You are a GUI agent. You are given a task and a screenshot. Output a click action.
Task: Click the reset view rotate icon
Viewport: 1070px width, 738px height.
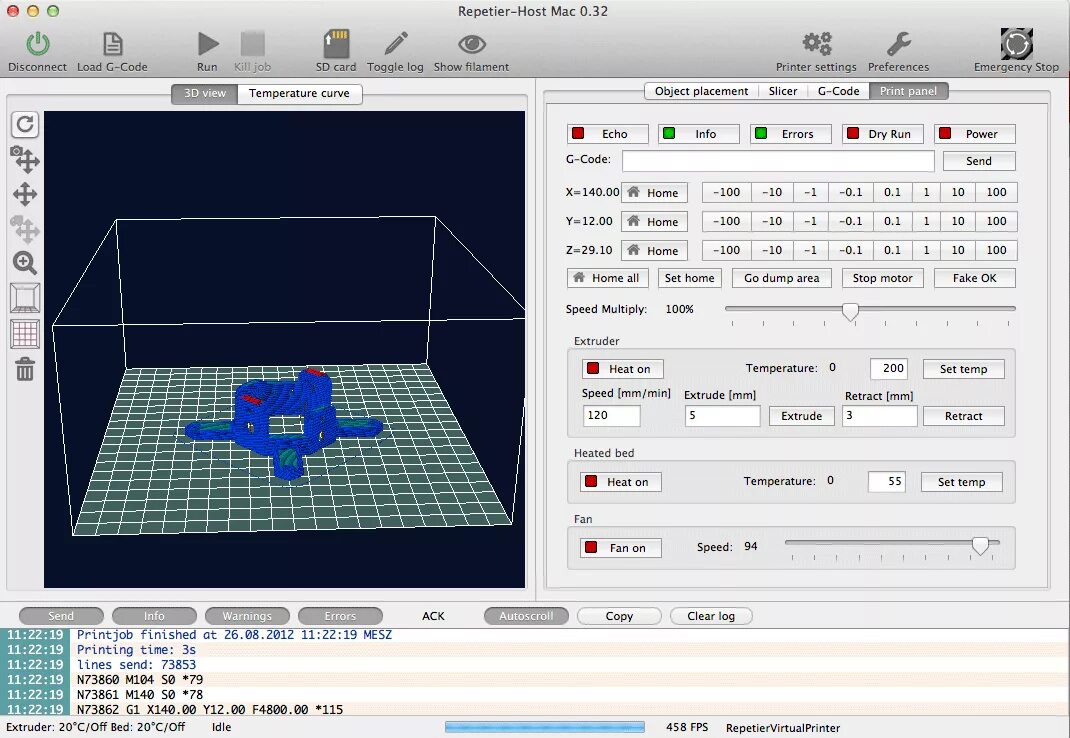point(25,124)
